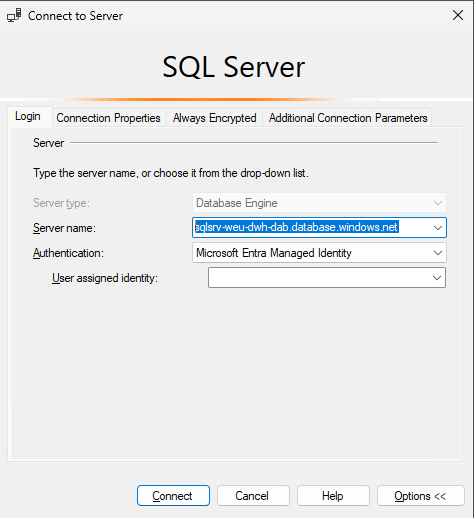Open the Always Encrypted tab
This screenshot has width=474, height=518.
pos(214,118)
